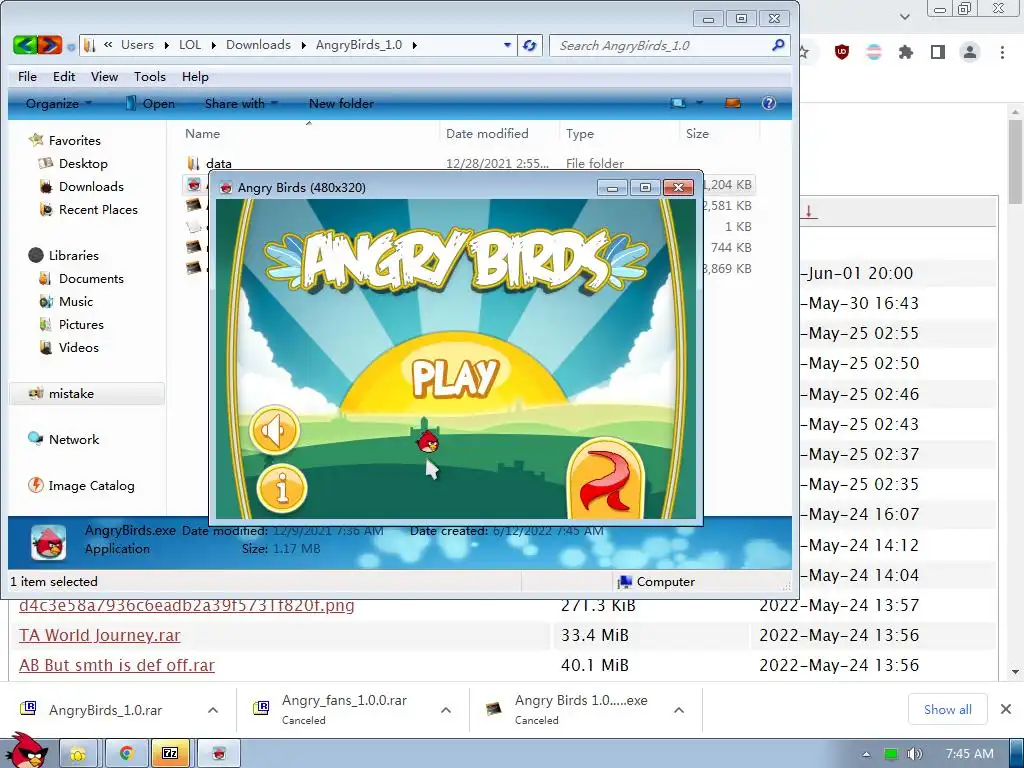Open Recent Places in the navigation pane

(x=98, y=210)
